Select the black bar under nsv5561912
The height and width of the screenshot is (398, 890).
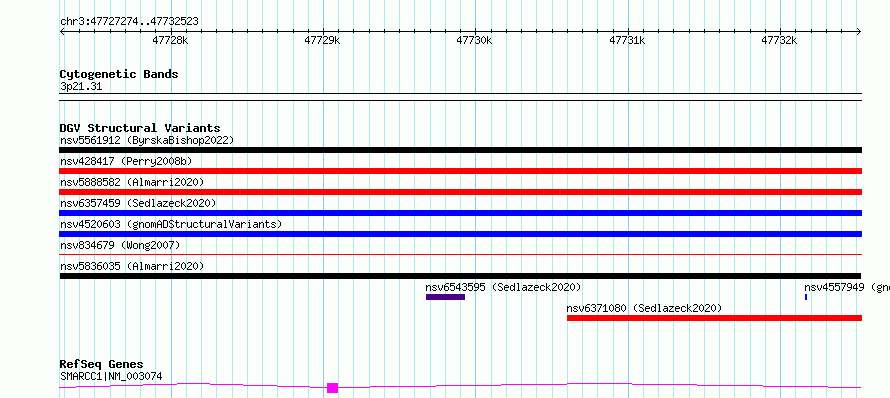[460, 150]
